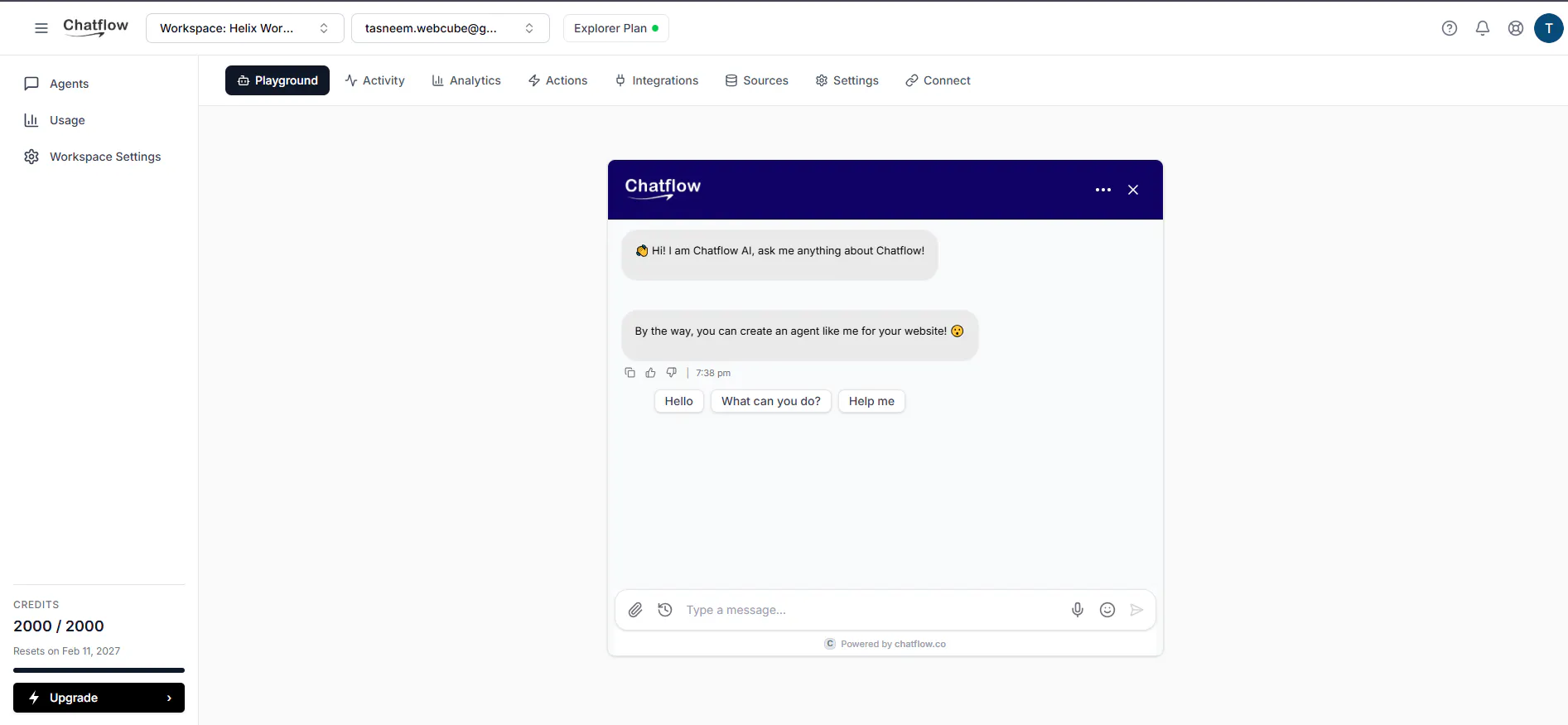Choose the What can you do? chip
This screenshot has height=725, width=1568.
(771, 401)
